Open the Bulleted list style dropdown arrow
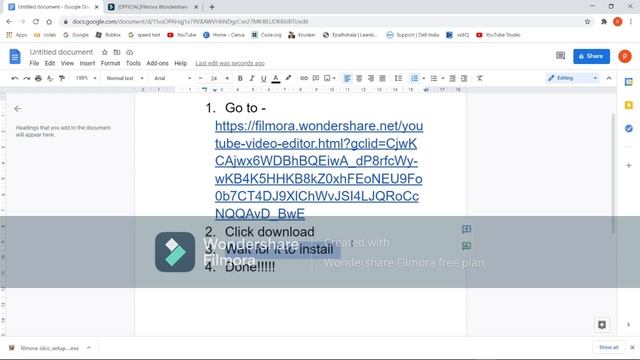640x360 pixels. (x=443, y=78)
